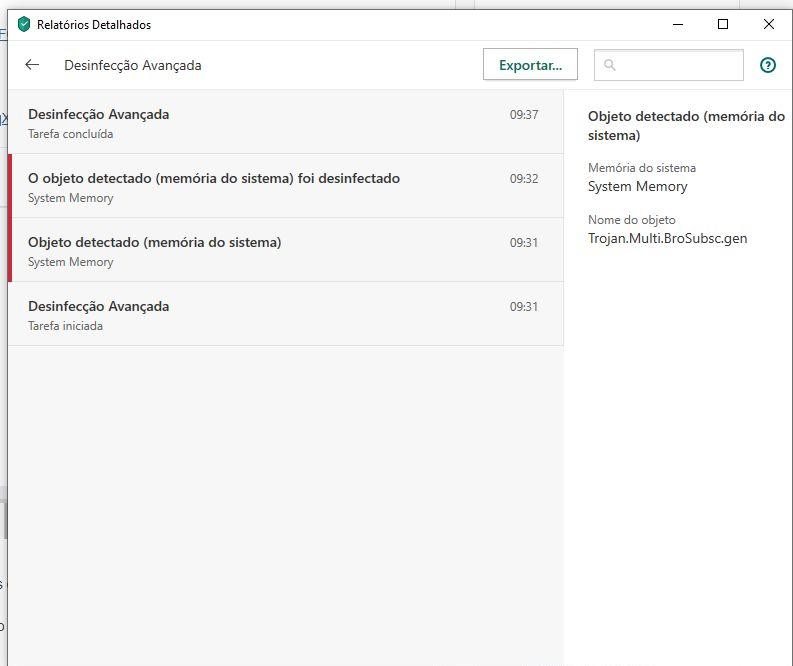Go back with the left arrow icon

[x=32, y=65]
